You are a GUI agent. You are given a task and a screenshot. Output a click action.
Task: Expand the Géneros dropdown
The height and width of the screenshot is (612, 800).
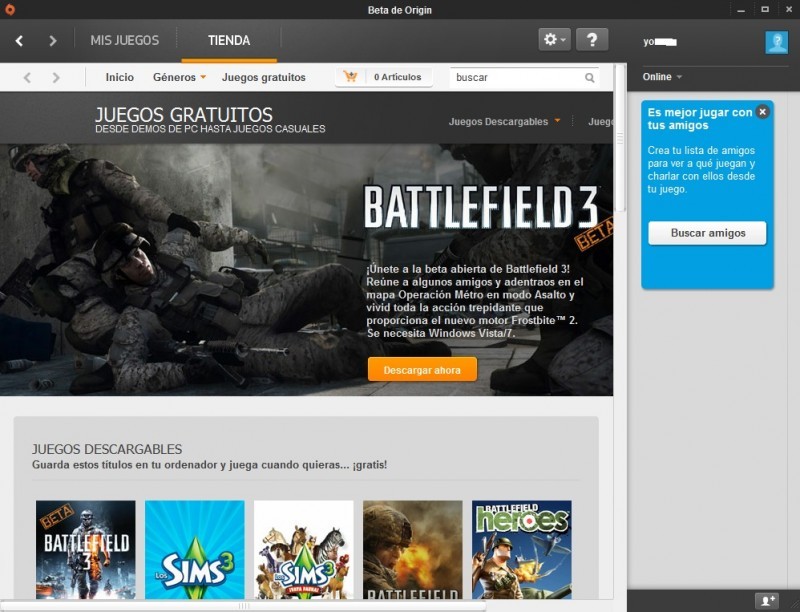[x=179, y=77]
